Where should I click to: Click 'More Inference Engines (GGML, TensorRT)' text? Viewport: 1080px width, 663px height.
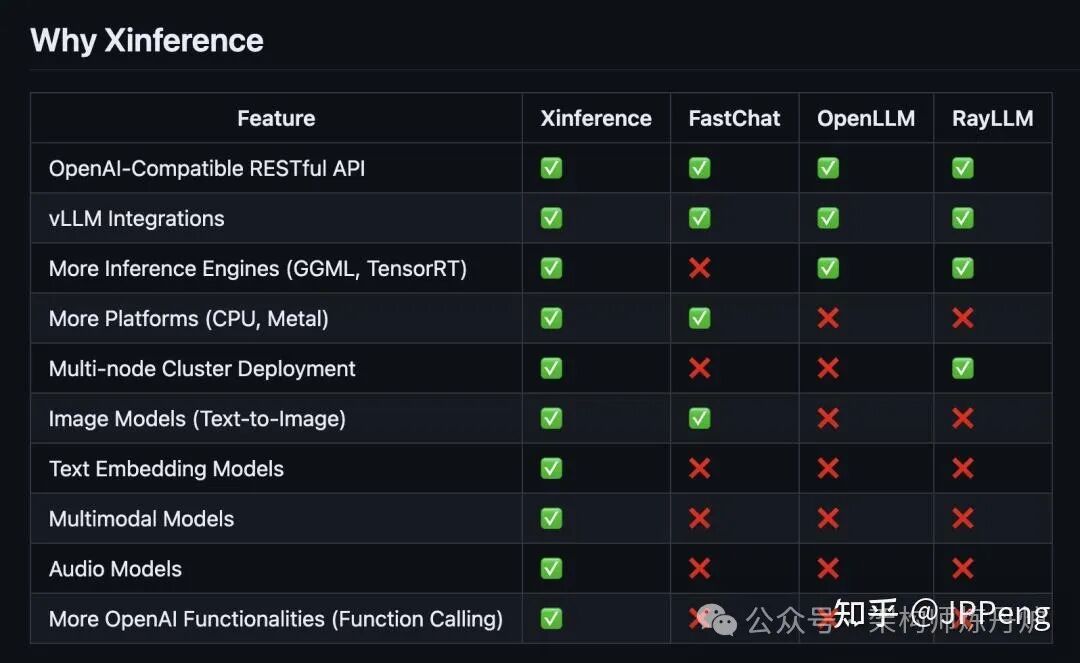[x=258, y=269]
